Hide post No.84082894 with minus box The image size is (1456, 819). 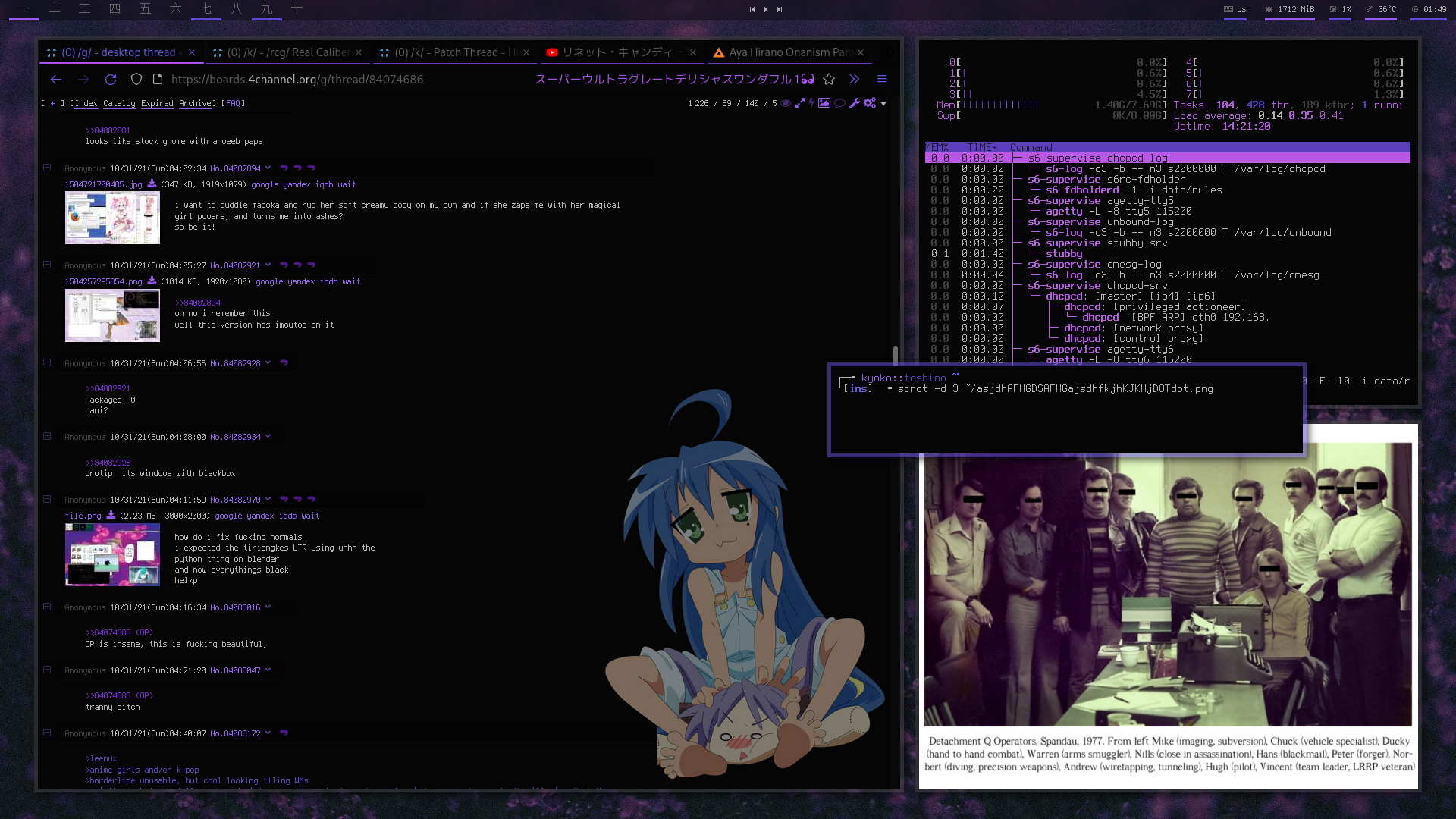pyautogui.click(x=47, y=168)
